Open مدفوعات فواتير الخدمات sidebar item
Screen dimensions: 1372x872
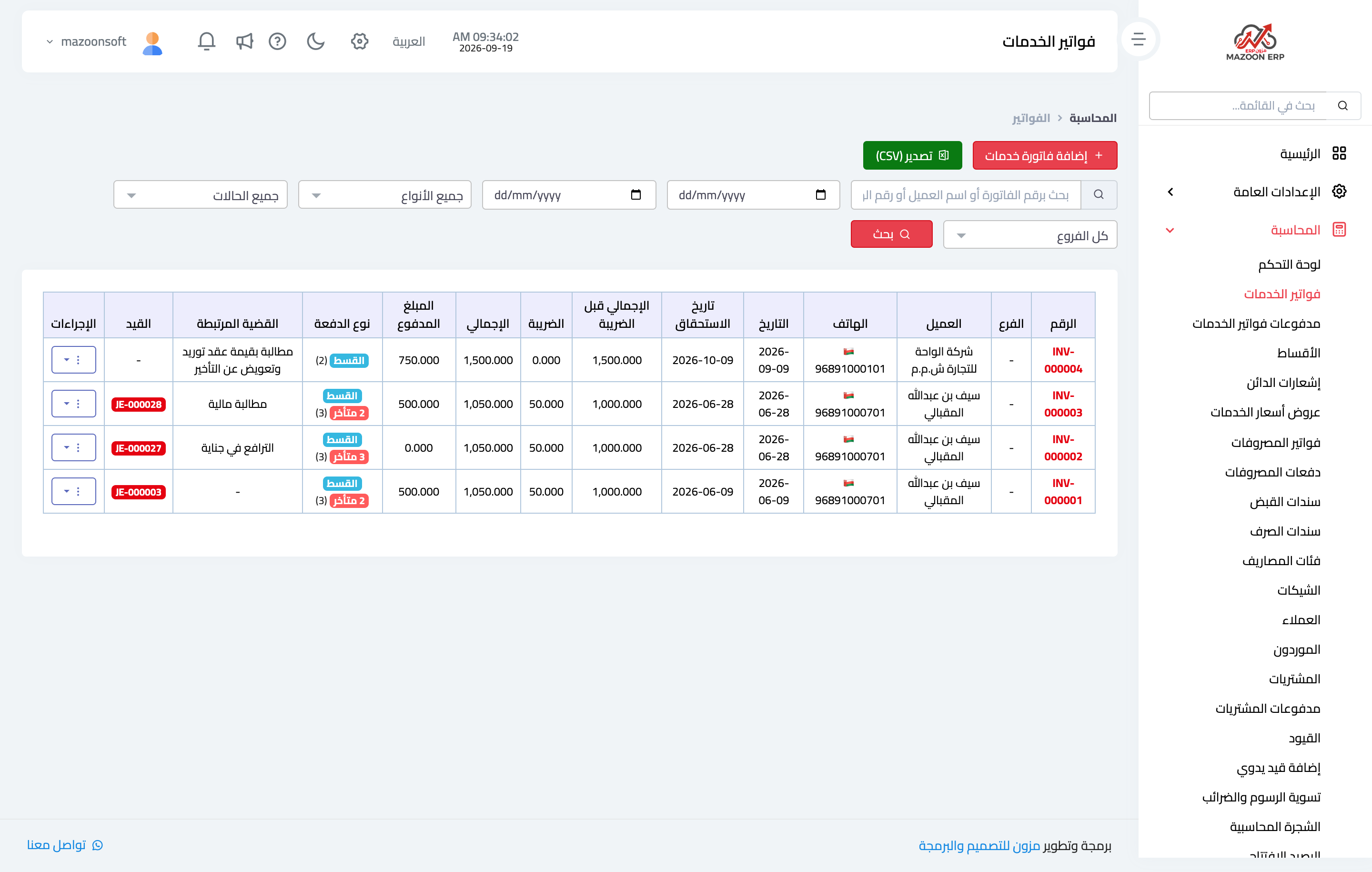click(x=1256, y=324)
